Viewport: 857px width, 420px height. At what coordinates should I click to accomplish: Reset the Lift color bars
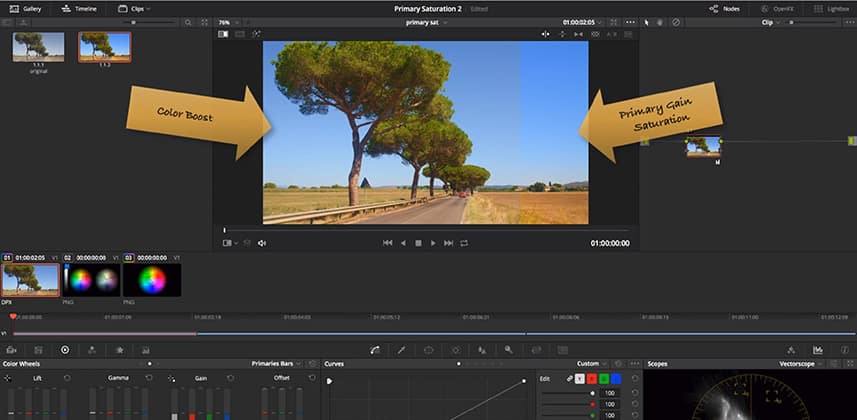click(67, 378)
